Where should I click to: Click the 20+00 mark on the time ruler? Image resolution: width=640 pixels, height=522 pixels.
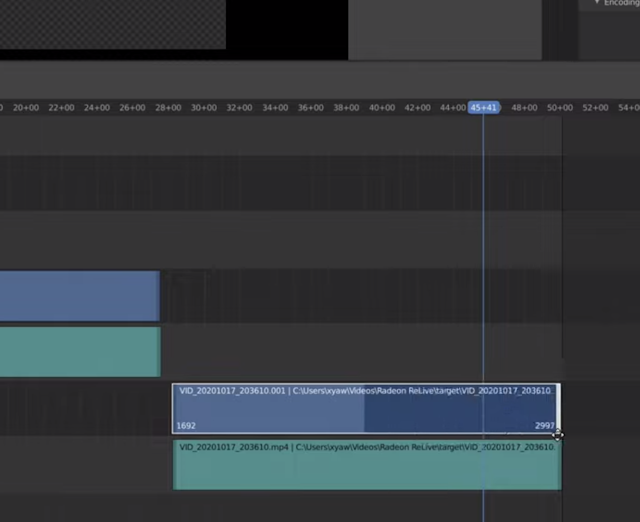click(26, 108)
